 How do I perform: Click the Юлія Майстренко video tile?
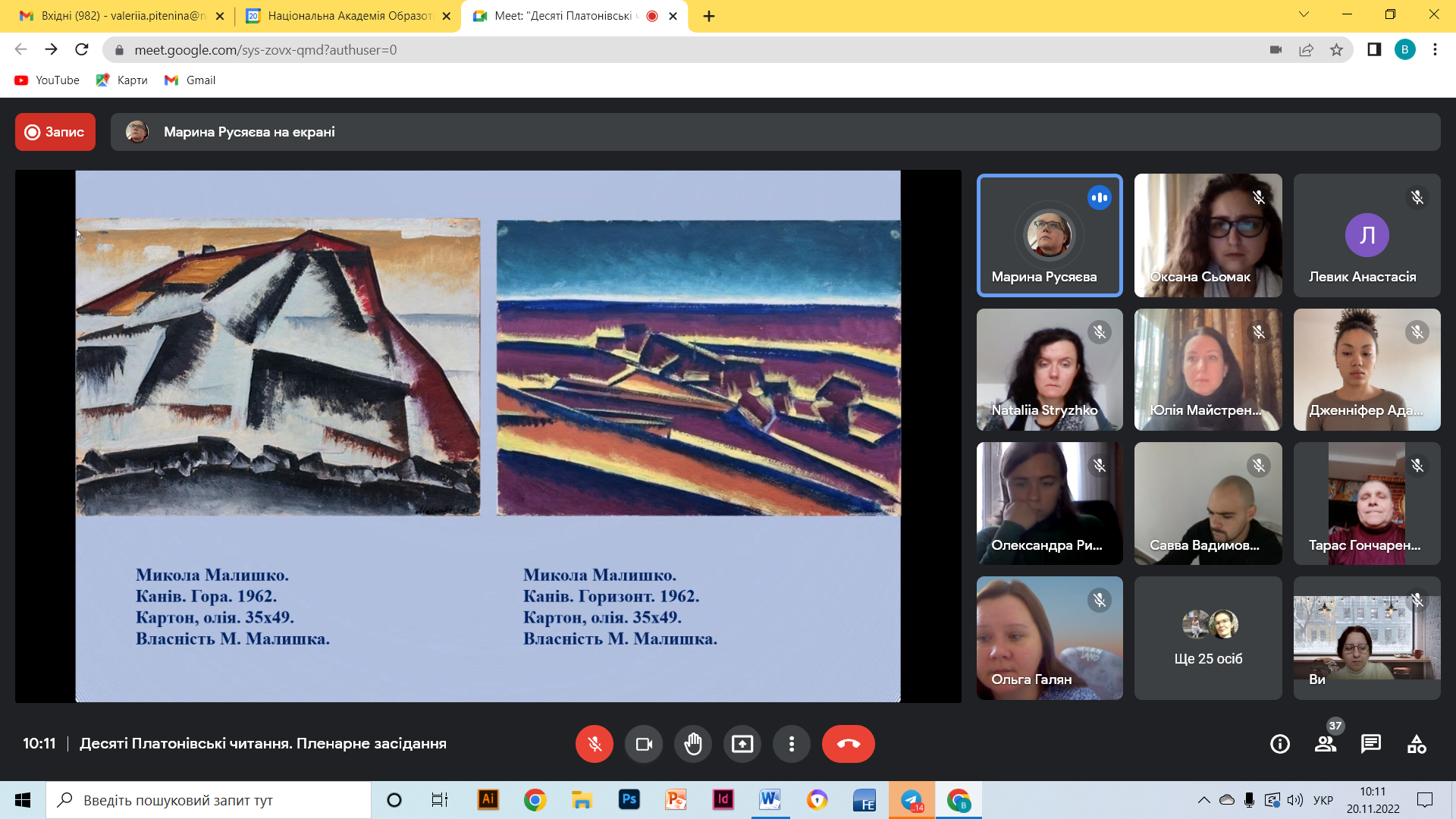(x=1208, y=369)
